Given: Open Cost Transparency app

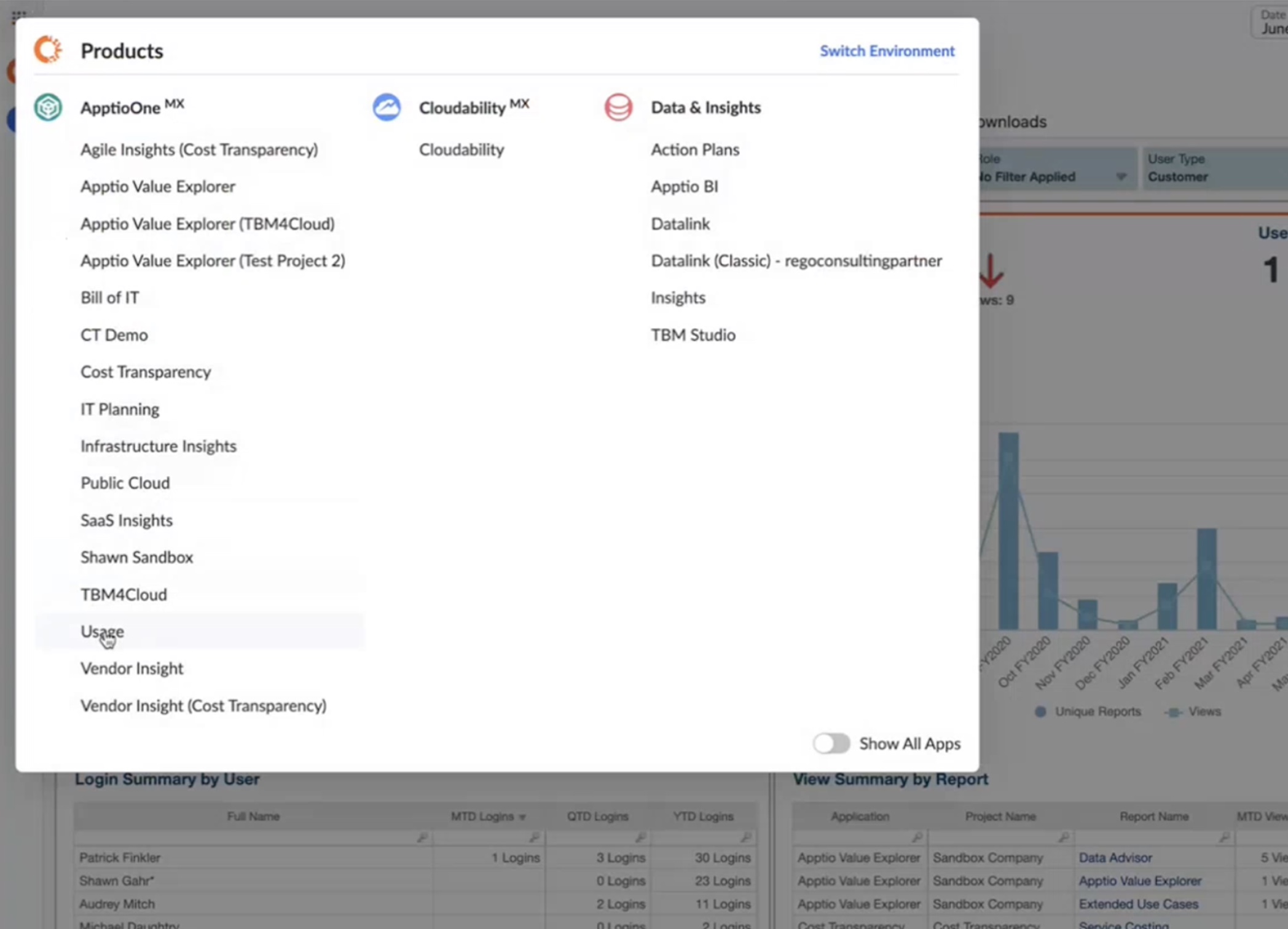Looking at the screenshot, I should click(146, 372).
